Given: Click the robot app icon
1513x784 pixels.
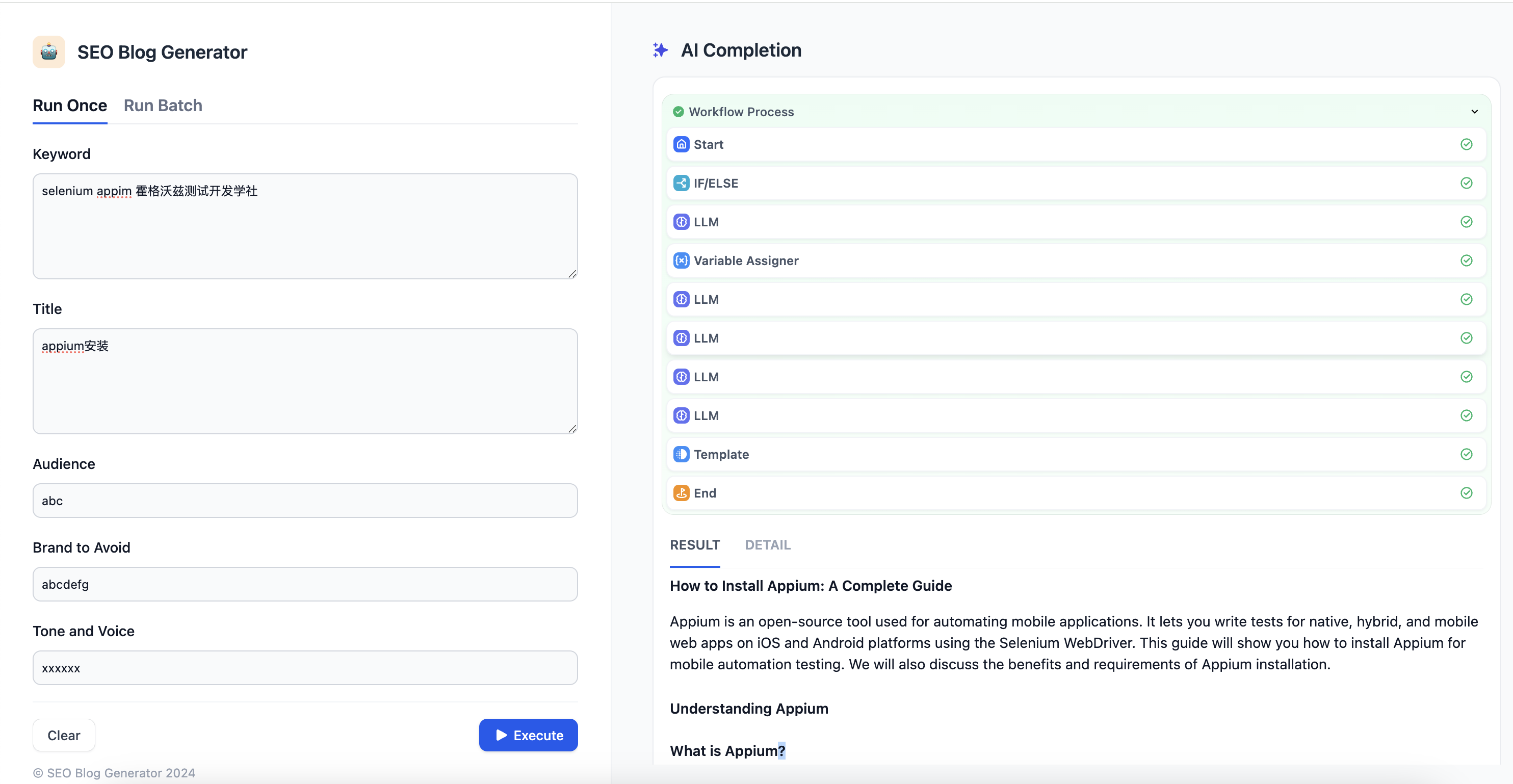Looking at the screenshot, I should (49, 53).
